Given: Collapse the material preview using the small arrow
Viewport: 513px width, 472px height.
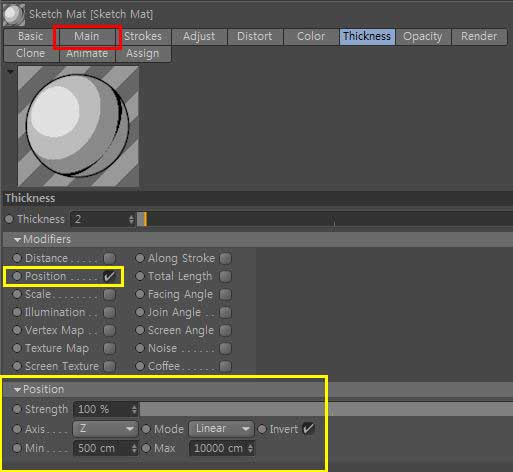Looking at the screenshot, I should tap(11, 72).
